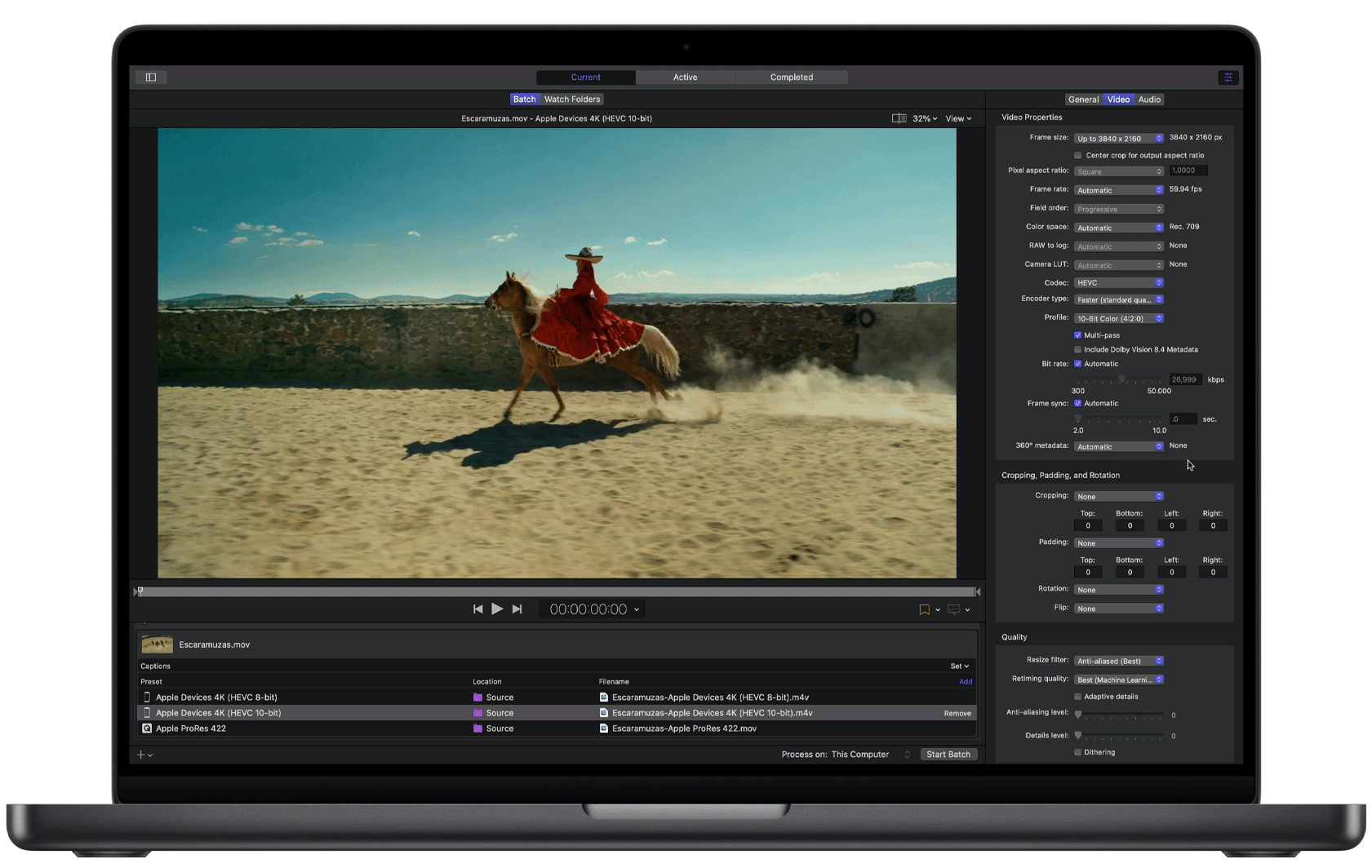The image size is (1372, 868).
Task: Click the Anti-aliasing level slider
Action: click(x=1120, y=715)
